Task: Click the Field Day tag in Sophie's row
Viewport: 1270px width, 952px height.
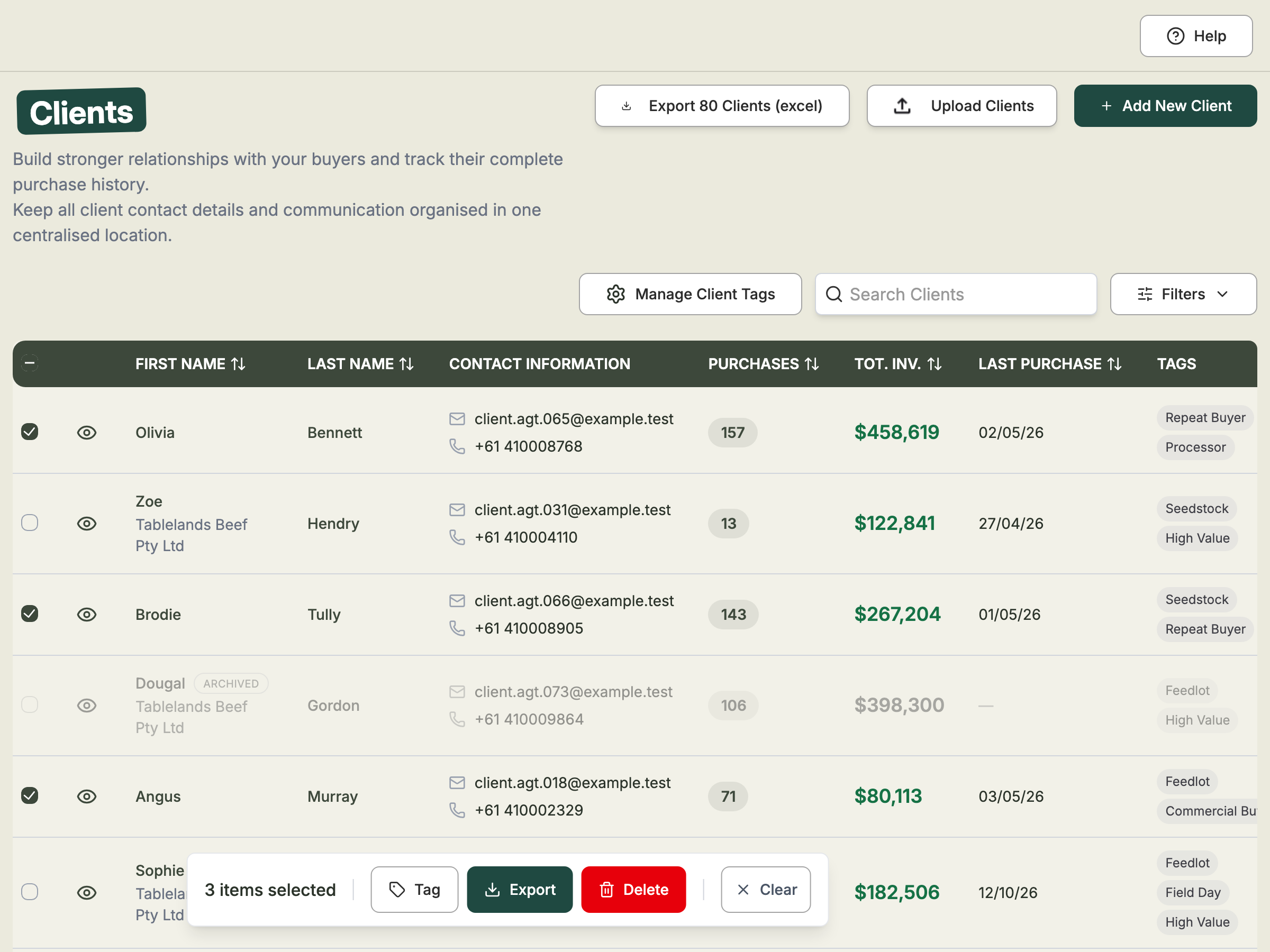Action: (1193, 892)
